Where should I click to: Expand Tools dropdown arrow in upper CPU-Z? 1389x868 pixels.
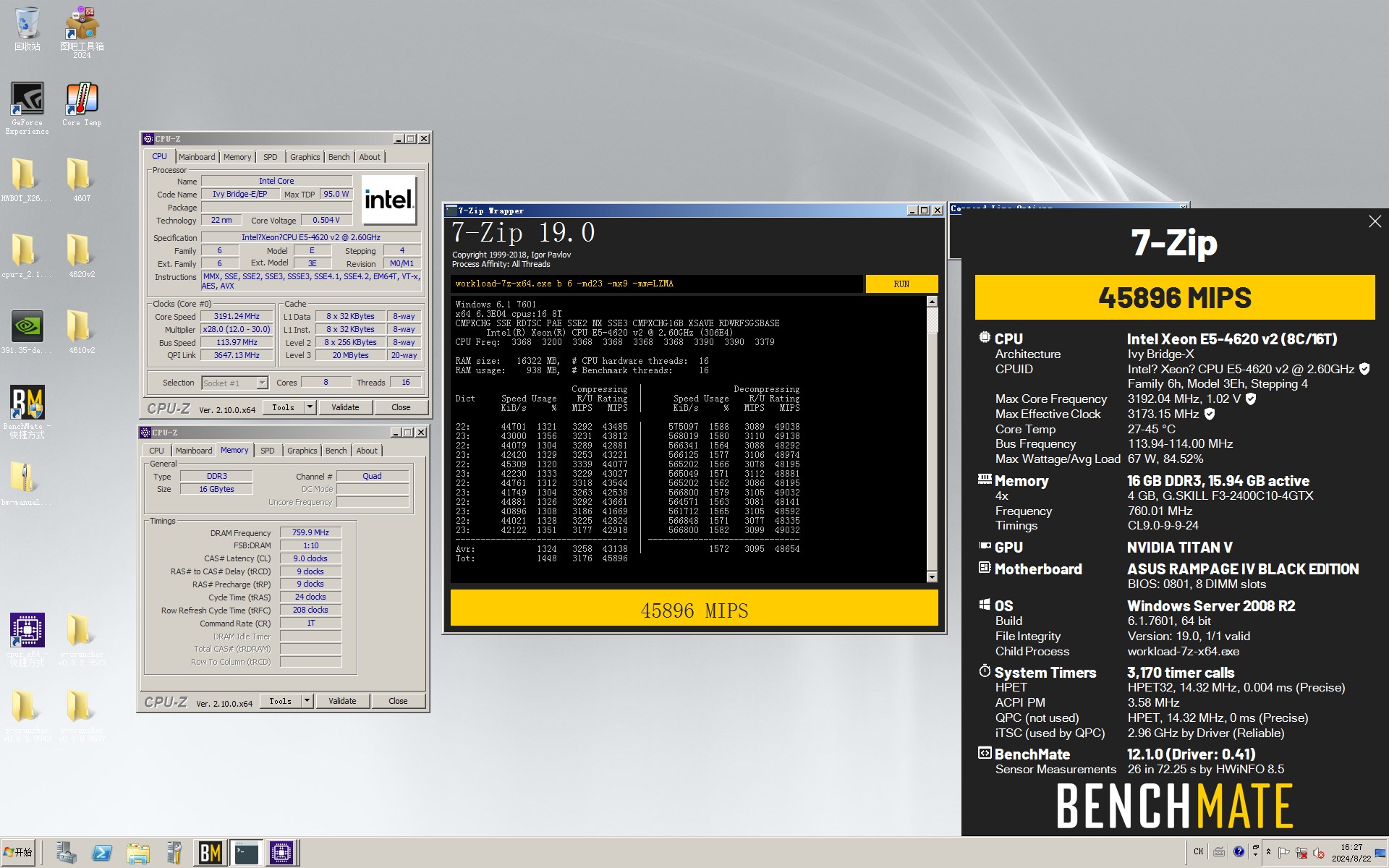click(x=310, y=407)
